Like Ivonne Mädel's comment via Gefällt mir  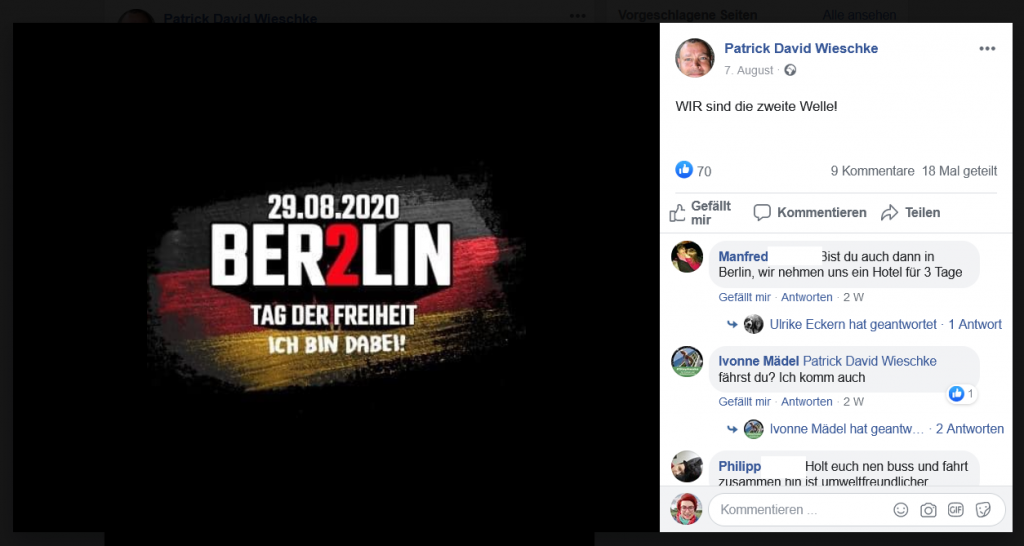[x=744, y=402]
